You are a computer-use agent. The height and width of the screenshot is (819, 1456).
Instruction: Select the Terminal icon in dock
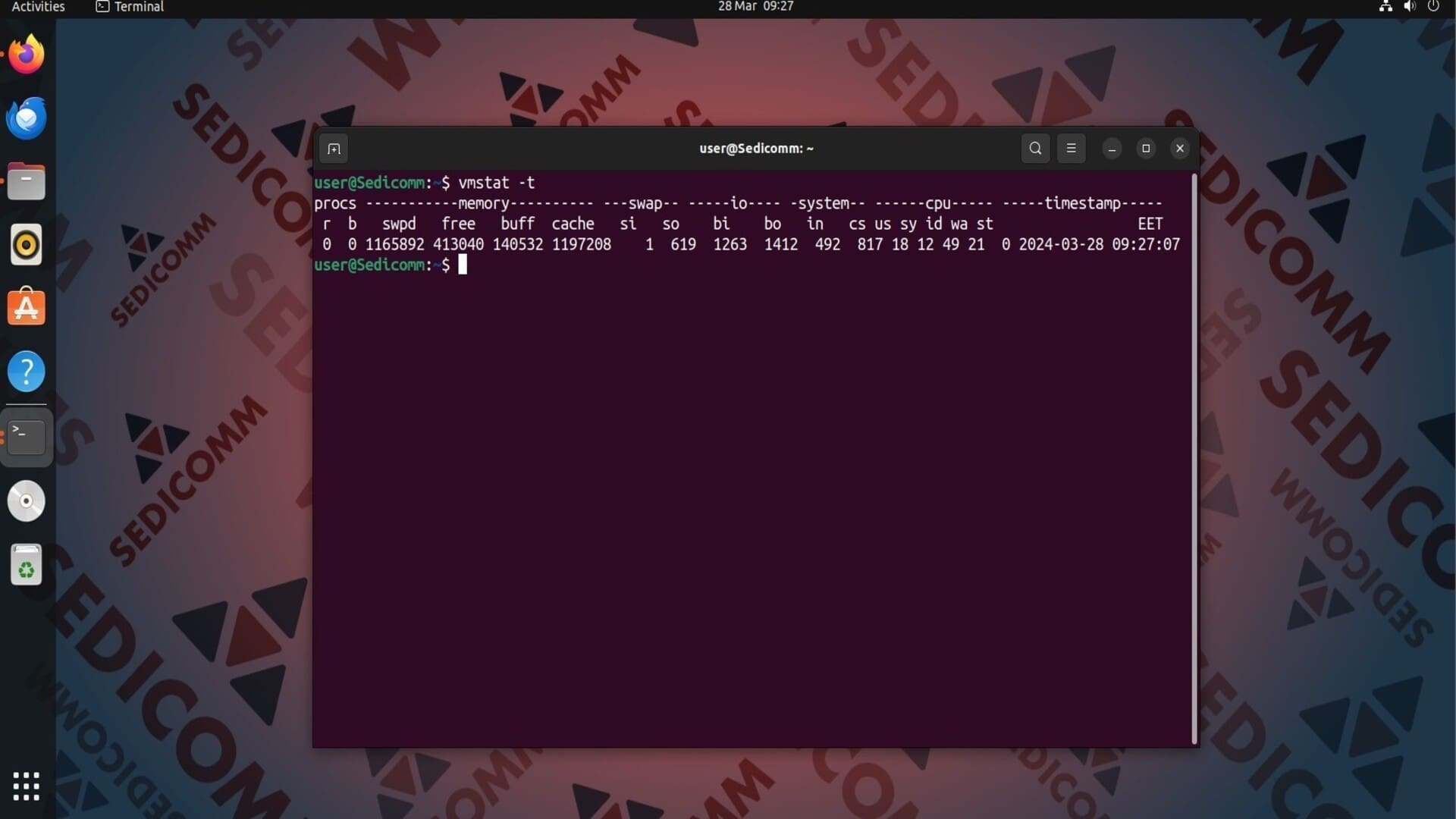point(27,437)
